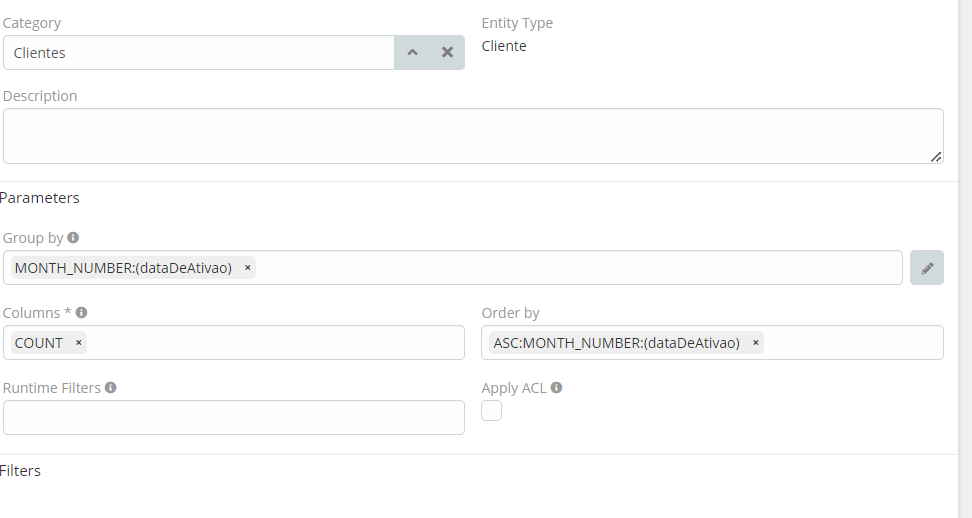Viewport: 972px width, 518px height.
Task: Remove the MONTH_NUMBER tag from Group by
Action: [248, 268]
